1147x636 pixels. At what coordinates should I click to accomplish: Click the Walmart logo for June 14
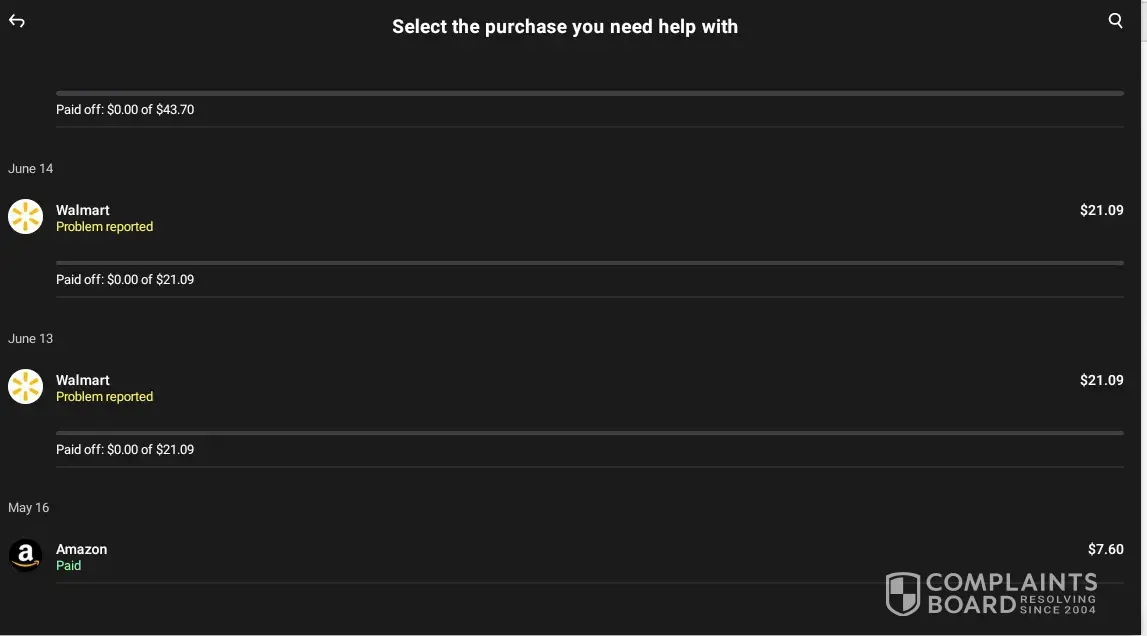25,217
